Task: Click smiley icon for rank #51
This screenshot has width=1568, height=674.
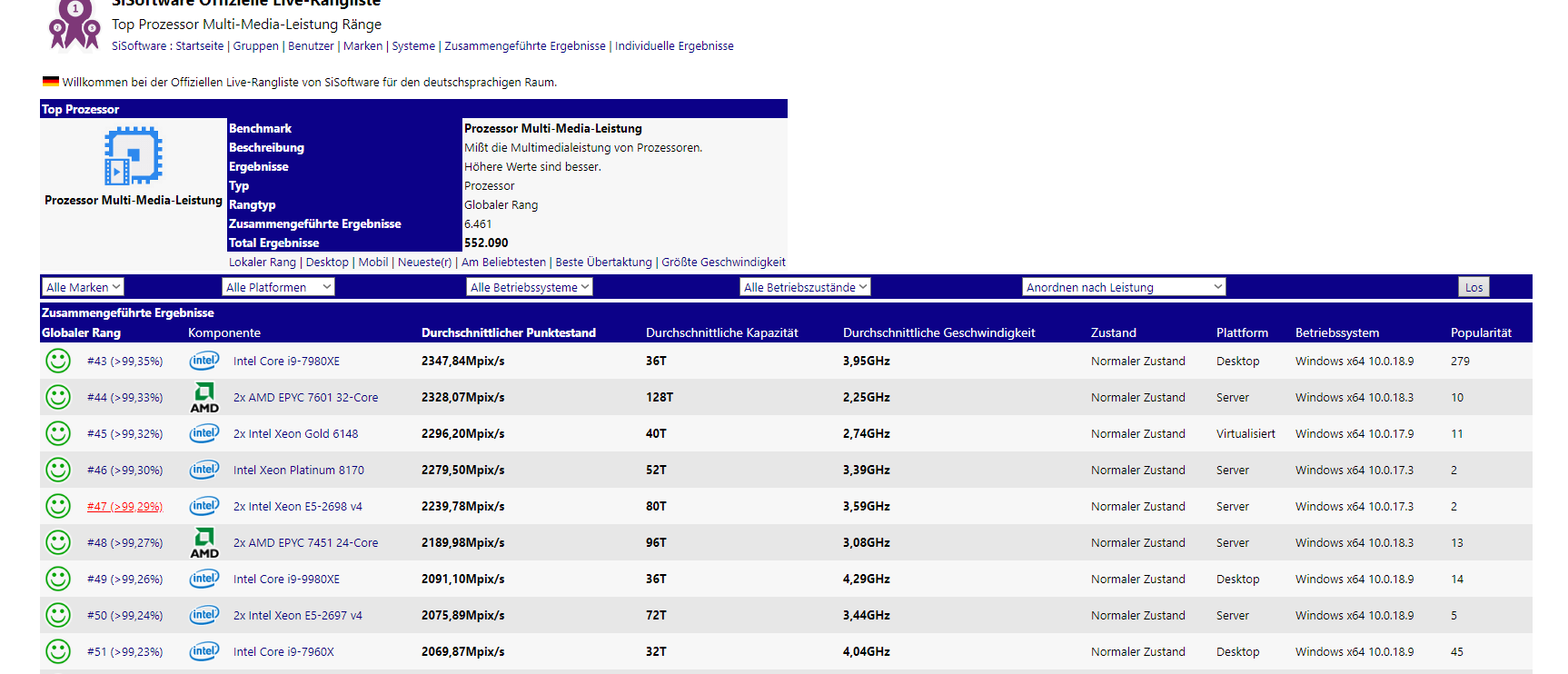Action: pyautogui.click(x=58, y=651)
